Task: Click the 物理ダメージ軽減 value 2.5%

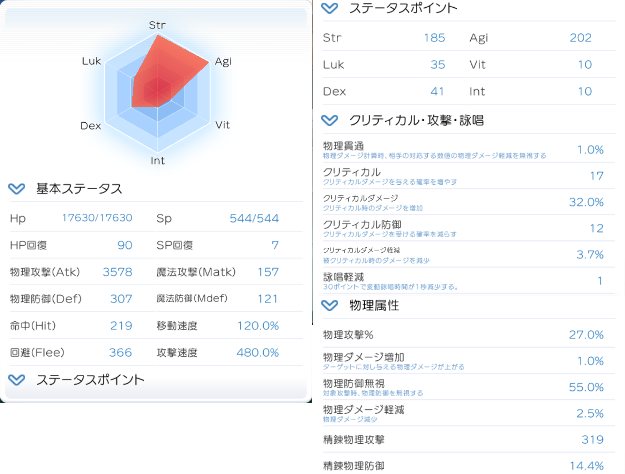Action: 590,413
